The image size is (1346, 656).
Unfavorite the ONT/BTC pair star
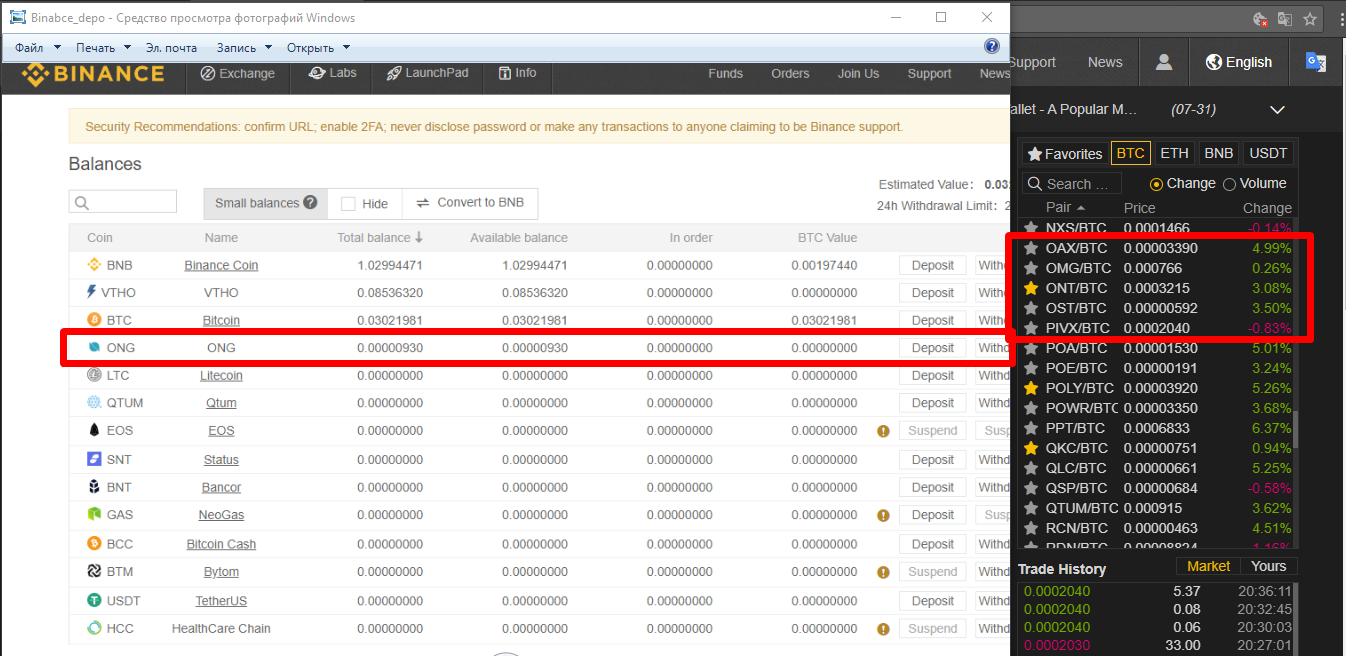click(1031, 287)
